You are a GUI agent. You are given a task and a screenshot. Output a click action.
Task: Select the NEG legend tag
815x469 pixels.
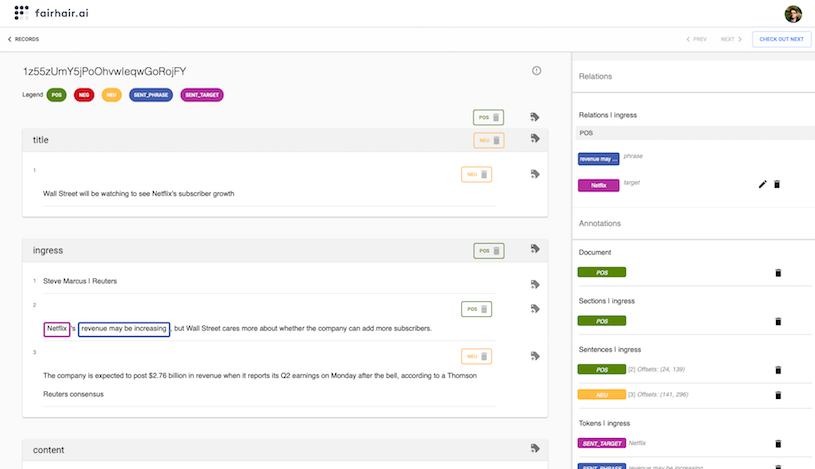click(x=84, y=95)
